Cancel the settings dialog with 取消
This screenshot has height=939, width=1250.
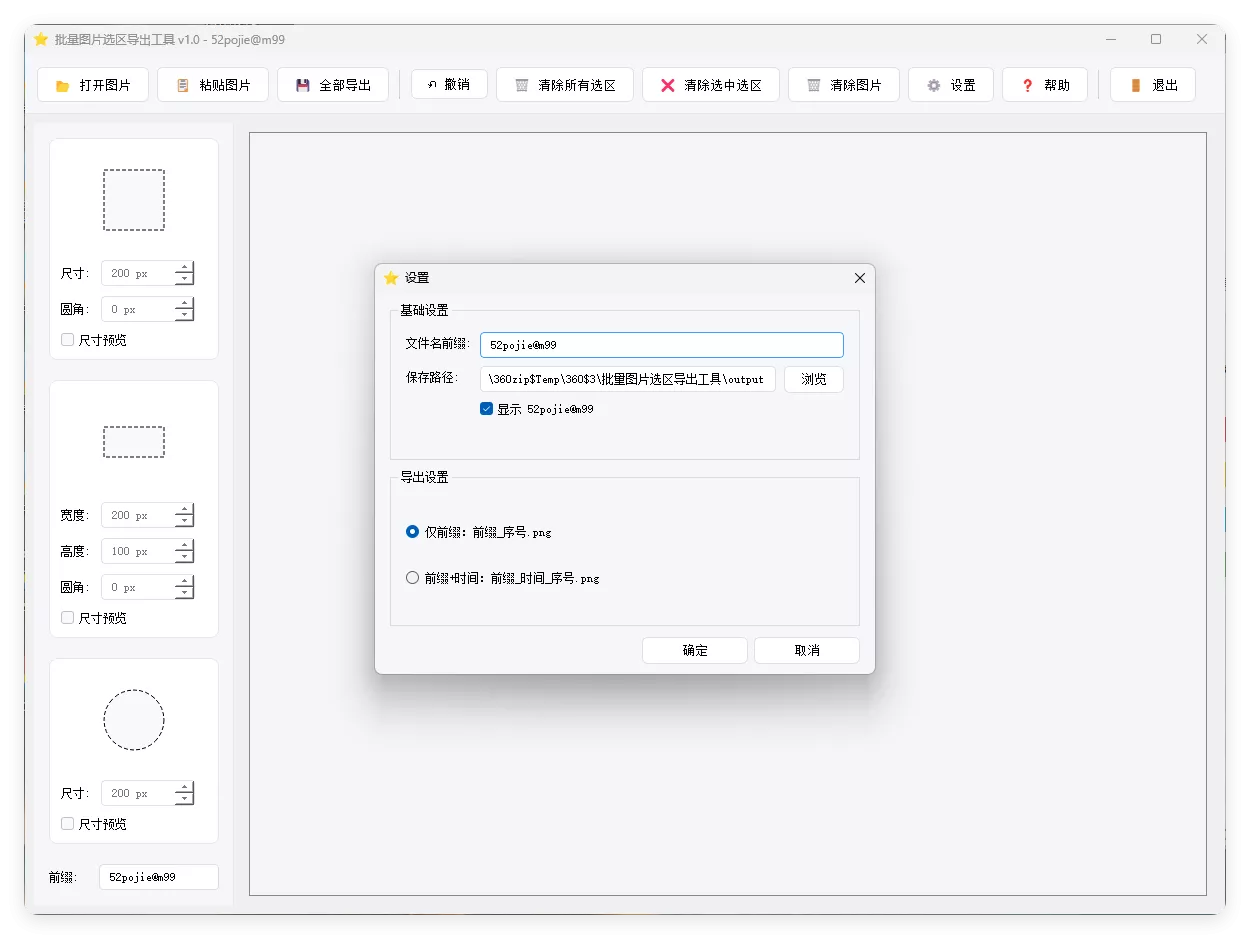click(x=806, y=650)
